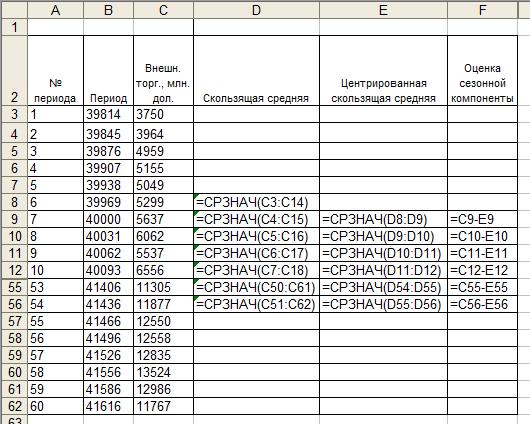Select cell with value 5049
Viewport: 530px width, 424px height.
pyautogui.click(x=163, y=185)
